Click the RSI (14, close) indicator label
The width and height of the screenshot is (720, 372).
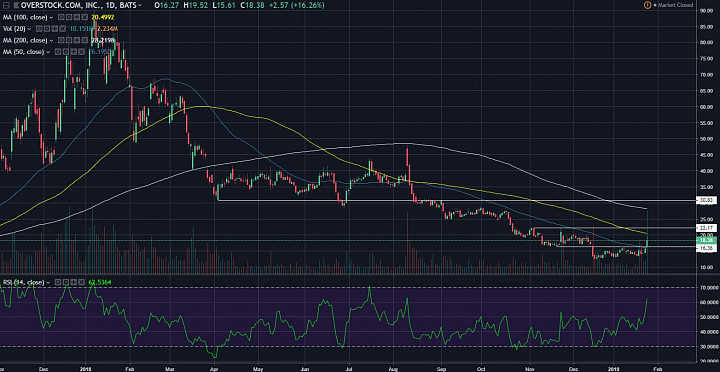tap(23, 282)
